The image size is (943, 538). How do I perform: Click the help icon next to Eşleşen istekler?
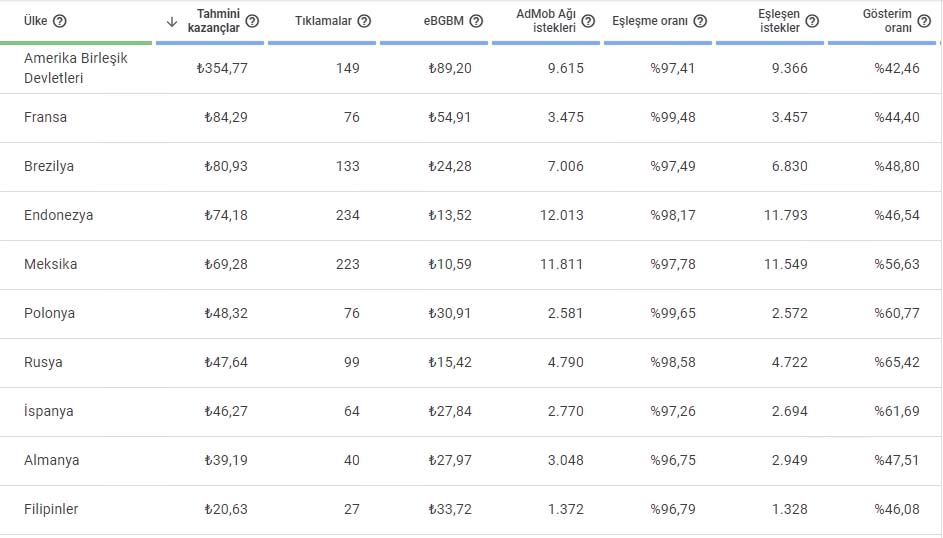point(812,21)
